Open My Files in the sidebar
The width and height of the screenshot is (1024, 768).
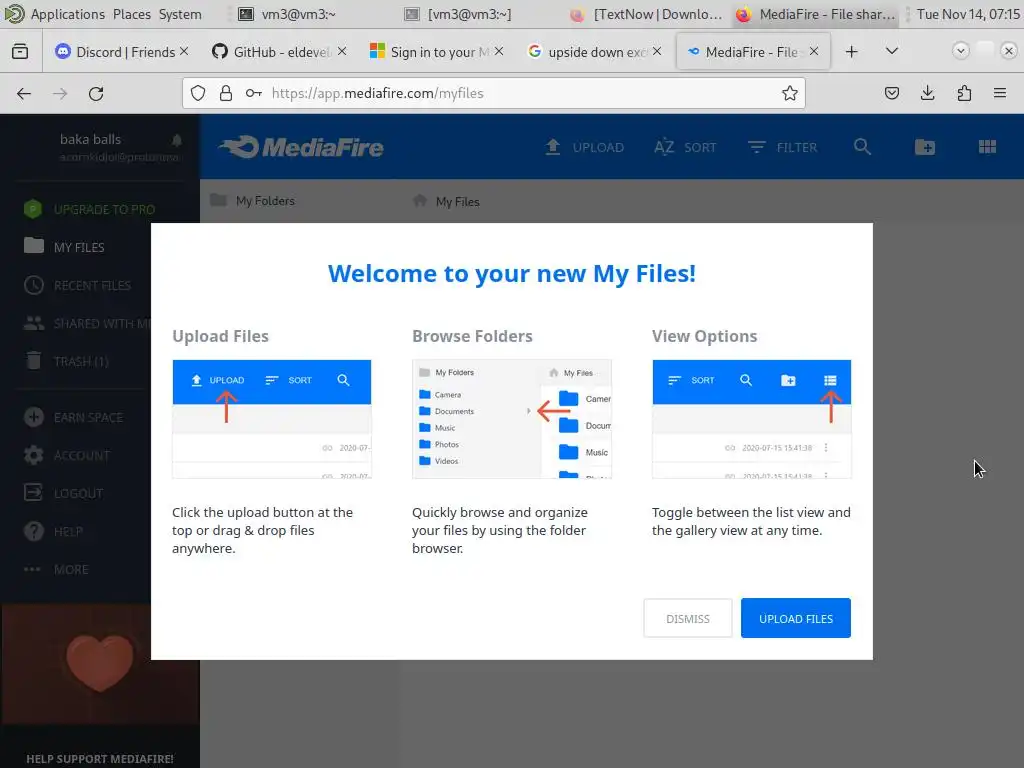coord(64,247)
